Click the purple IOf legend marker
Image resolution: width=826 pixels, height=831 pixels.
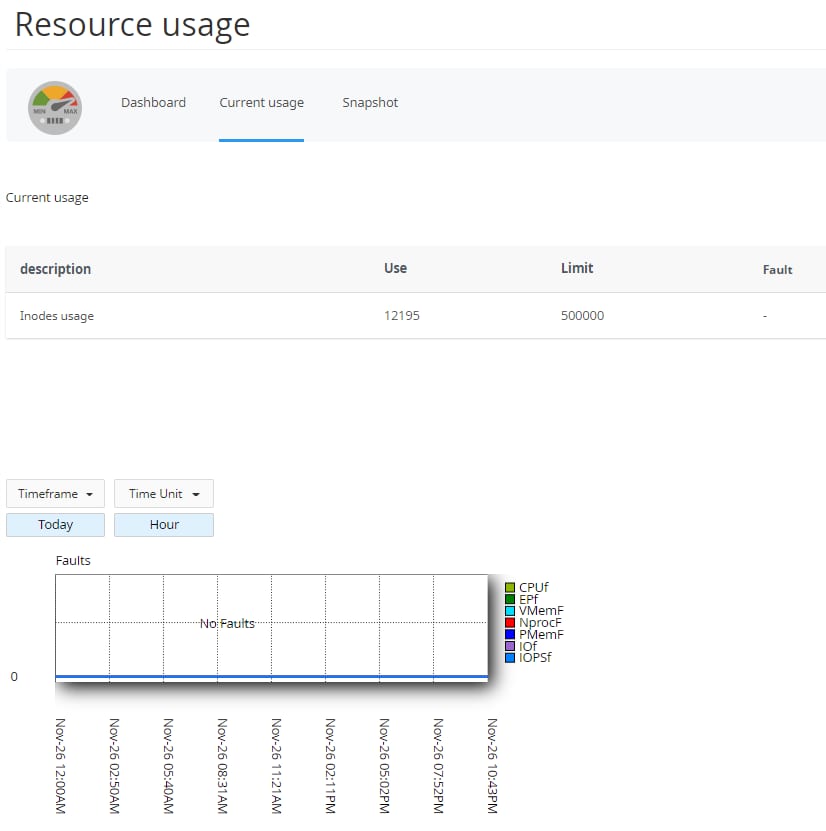(510, 646)
